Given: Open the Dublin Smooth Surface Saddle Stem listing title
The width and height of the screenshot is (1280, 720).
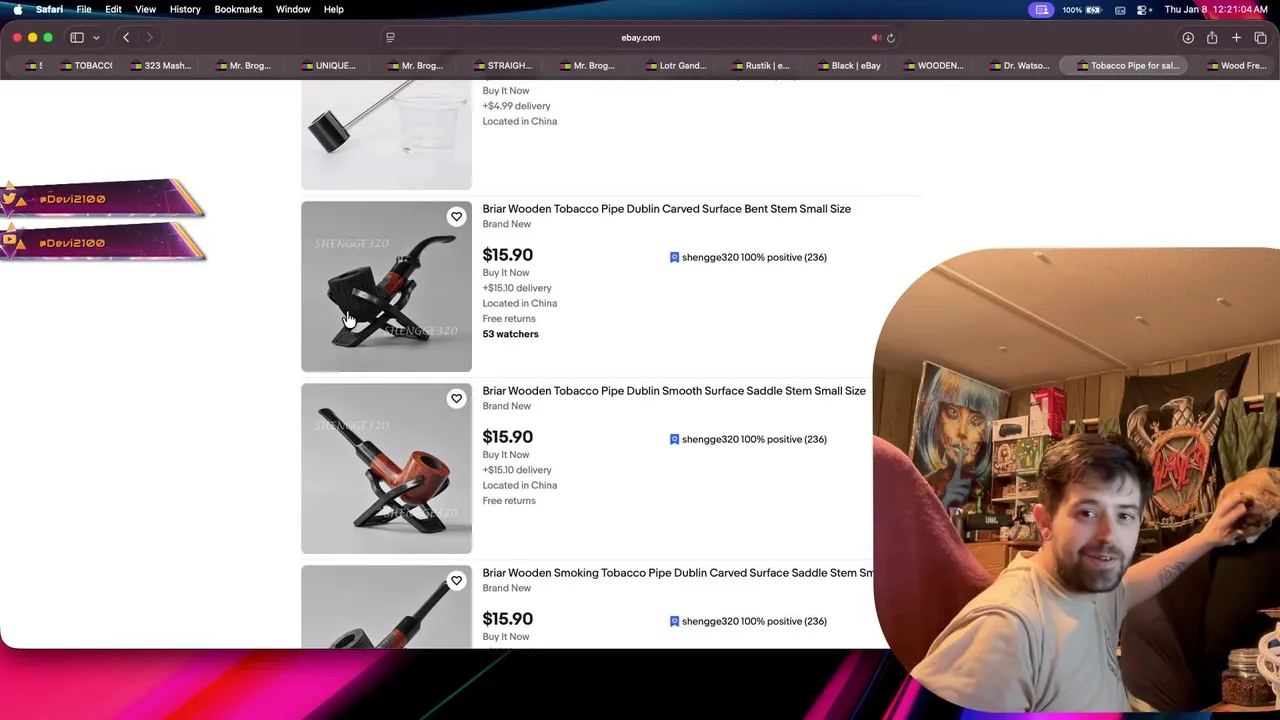Looking at the screenshot, I should [x=674, y=391].
